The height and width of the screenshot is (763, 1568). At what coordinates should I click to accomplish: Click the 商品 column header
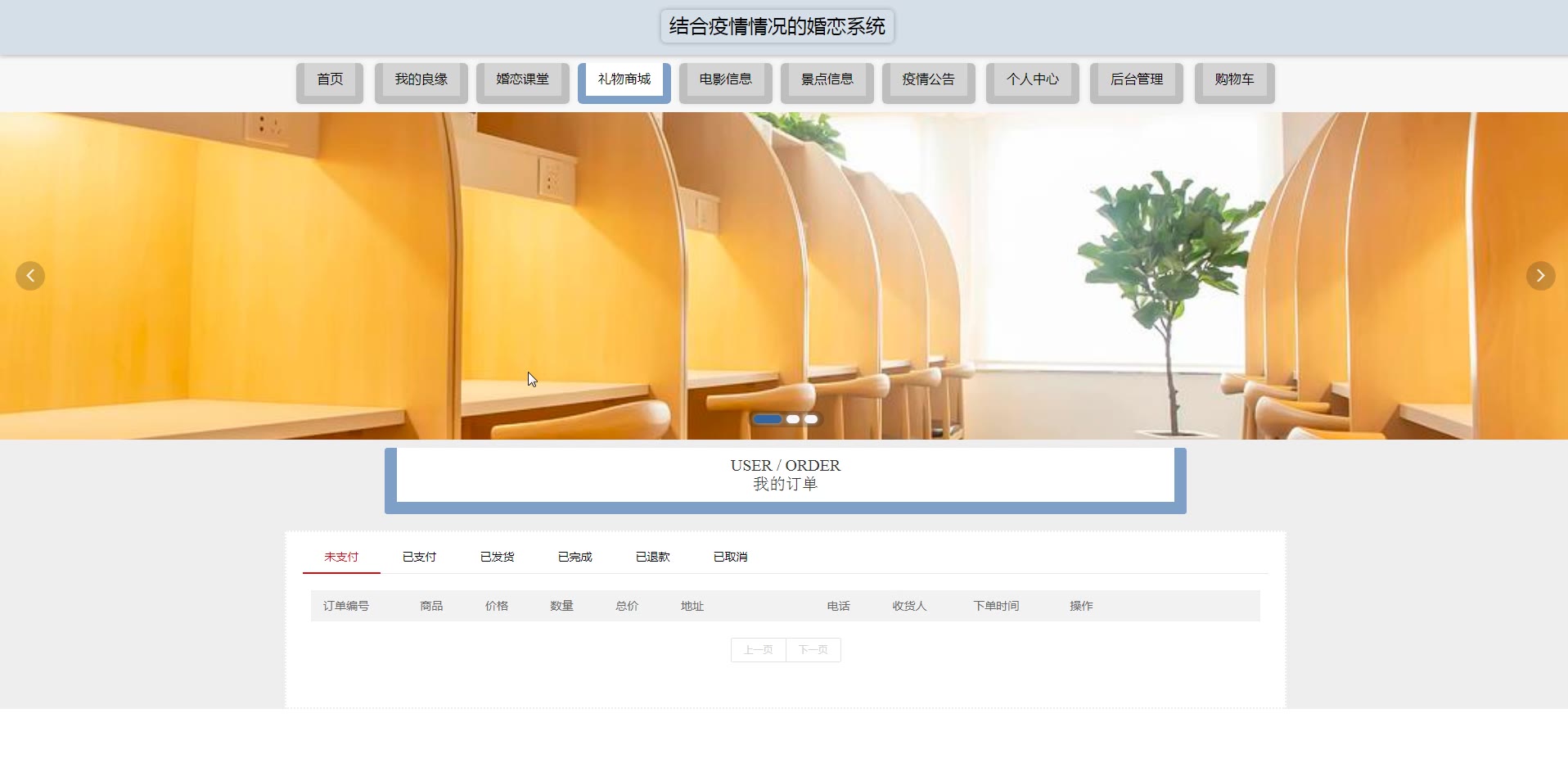tap(431, 606)
